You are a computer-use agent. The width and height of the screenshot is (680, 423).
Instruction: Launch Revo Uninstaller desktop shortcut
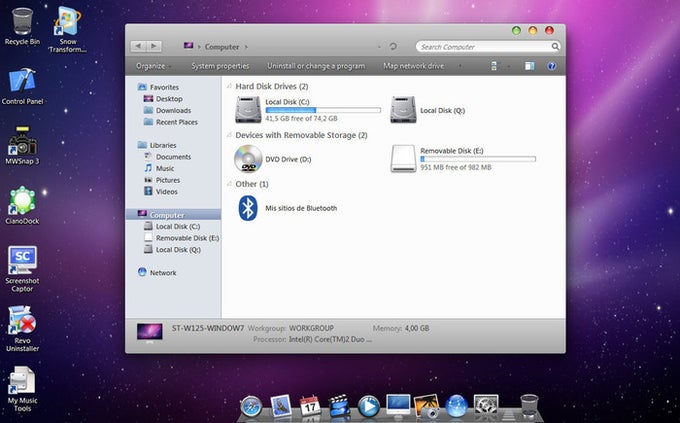point(23,329)
